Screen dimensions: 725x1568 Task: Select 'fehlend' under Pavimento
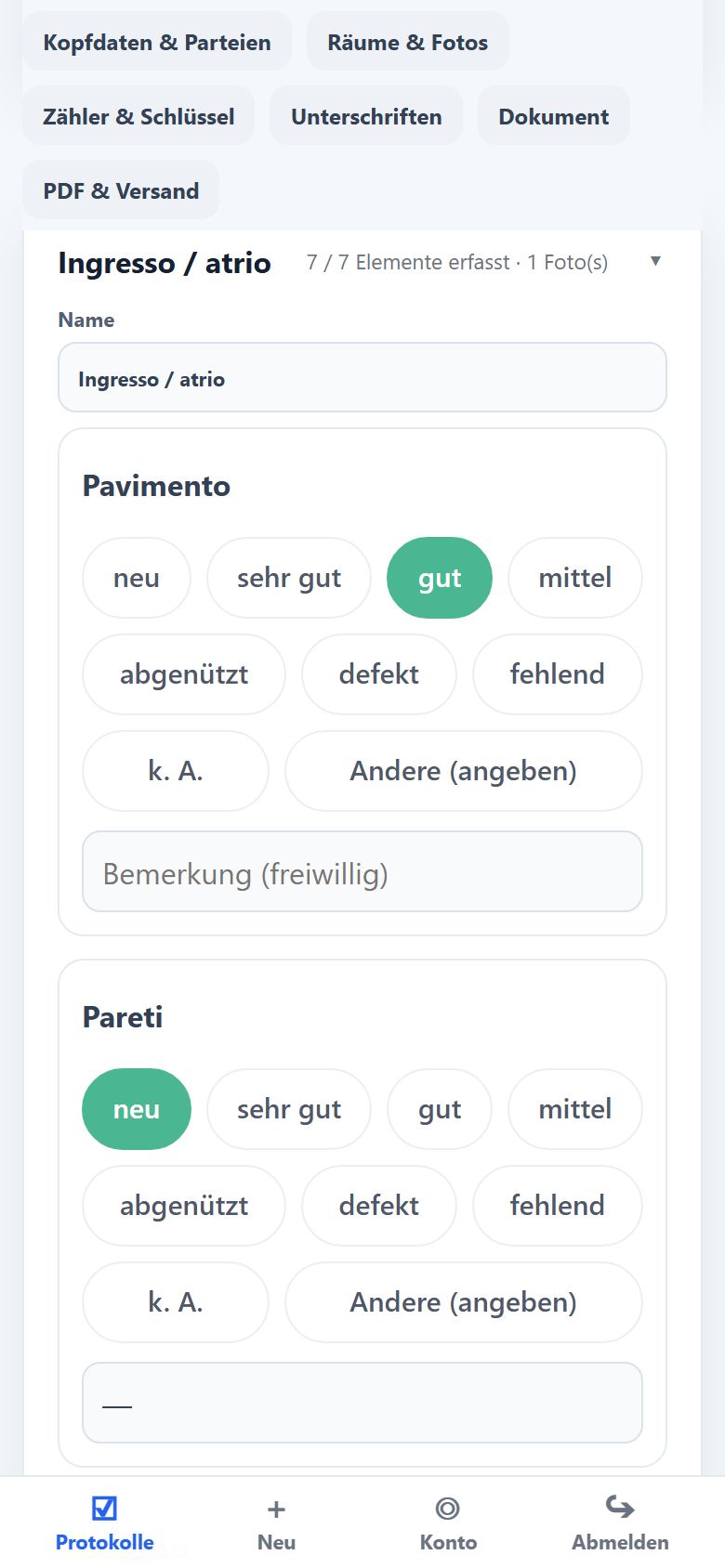click(558, 674)
